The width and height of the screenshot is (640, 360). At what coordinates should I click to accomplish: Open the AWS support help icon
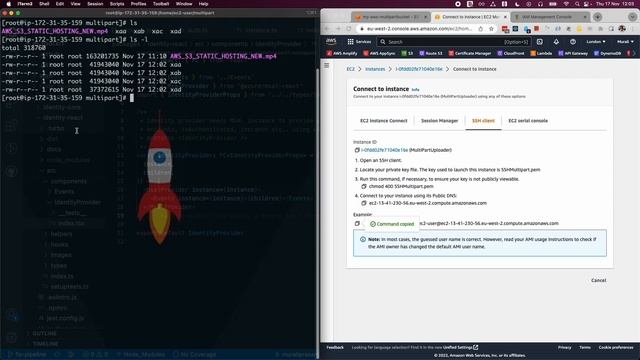tap(573, 42)
